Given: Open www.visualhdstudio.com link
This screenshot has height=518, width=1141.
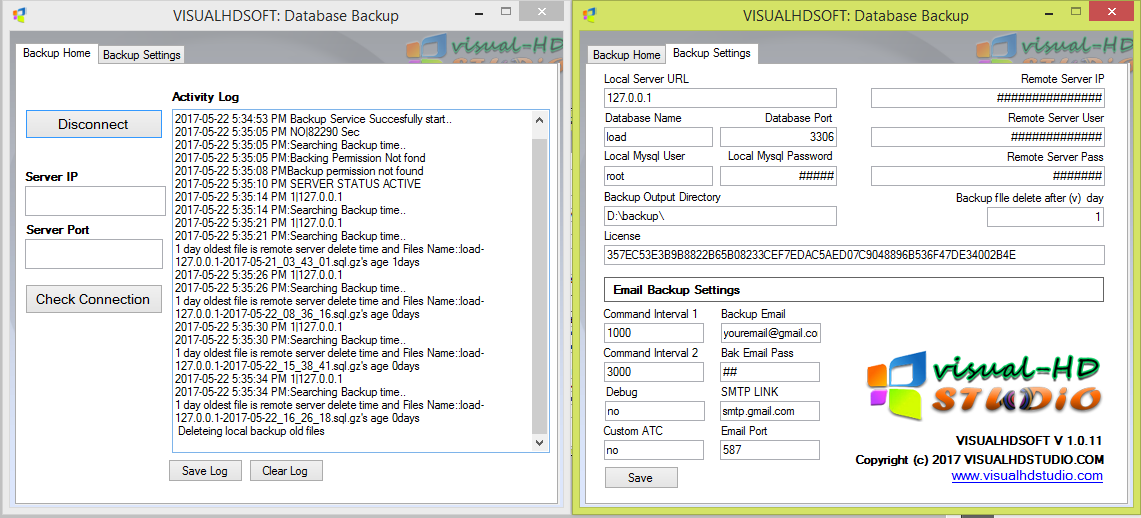Looking at the screenshot, I should (x=1027, y=476).
